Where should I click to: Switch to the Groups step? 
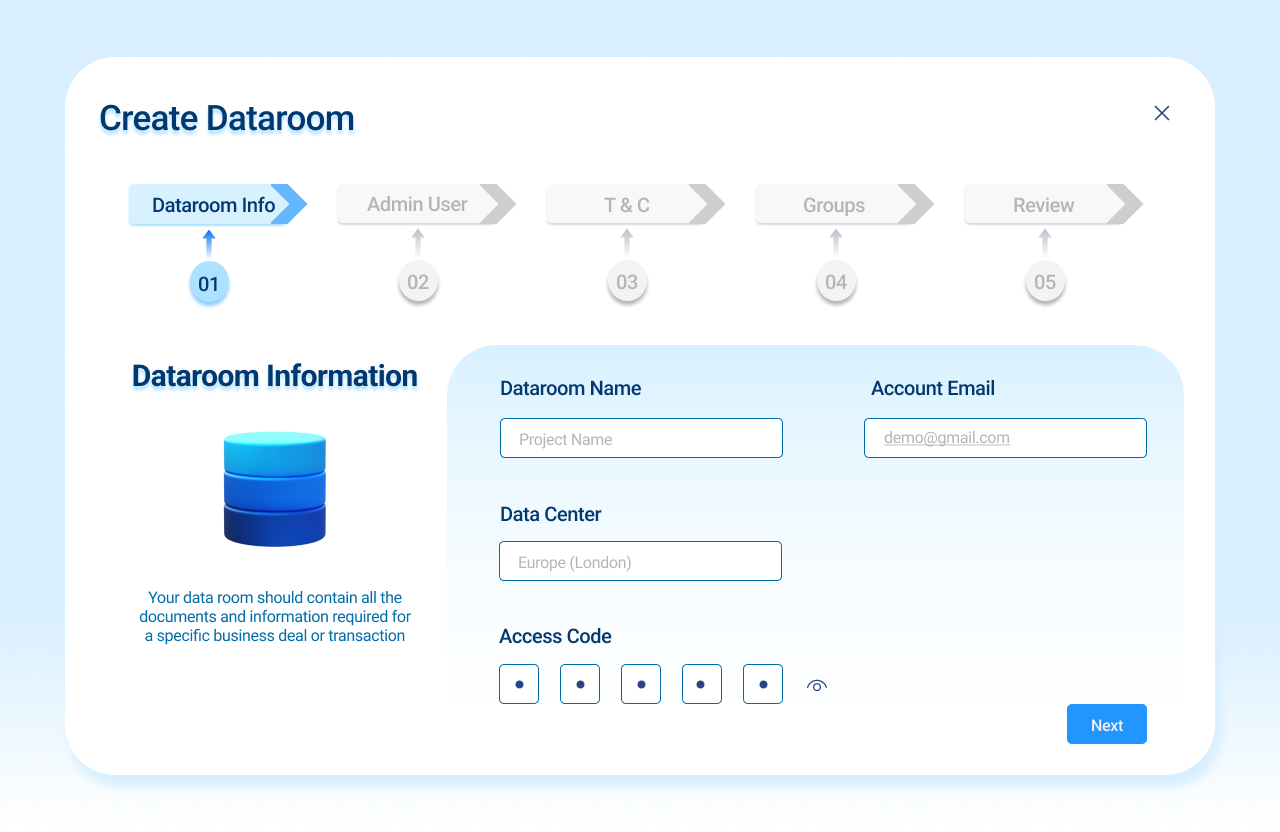click(844, 204)
